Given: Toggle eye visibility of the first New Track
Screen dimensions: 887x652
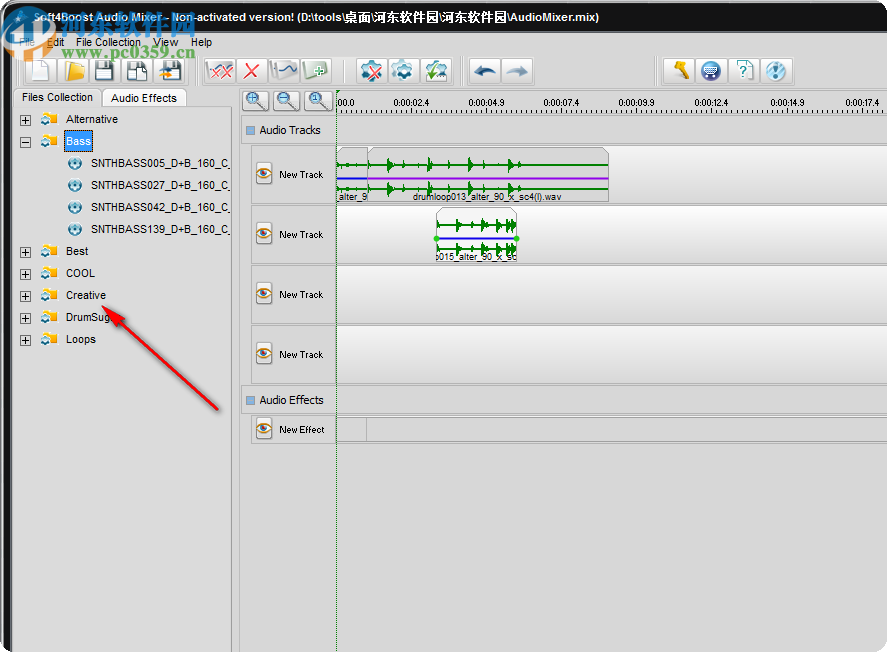Looking at the screenshot, I should 264,174.
